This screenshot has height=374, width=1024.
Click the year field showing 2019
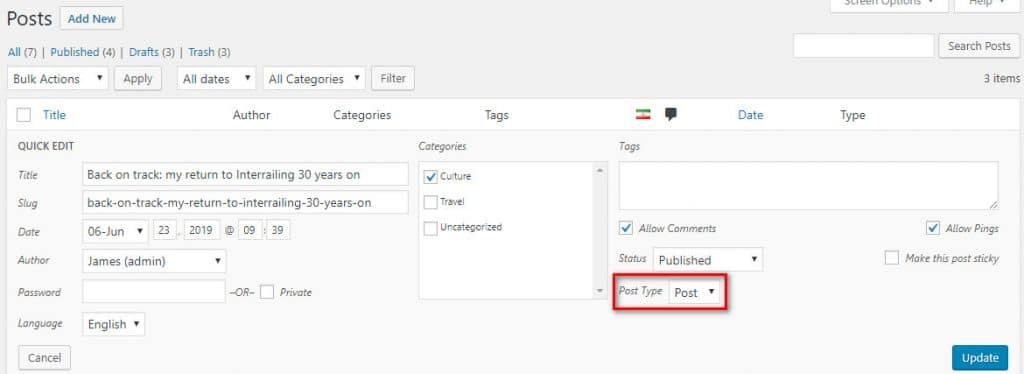pyautogui.click(x=202, y=231)
